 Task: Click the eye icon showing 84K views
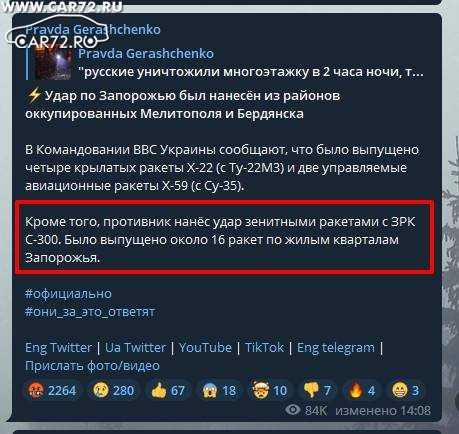point(293,410)
